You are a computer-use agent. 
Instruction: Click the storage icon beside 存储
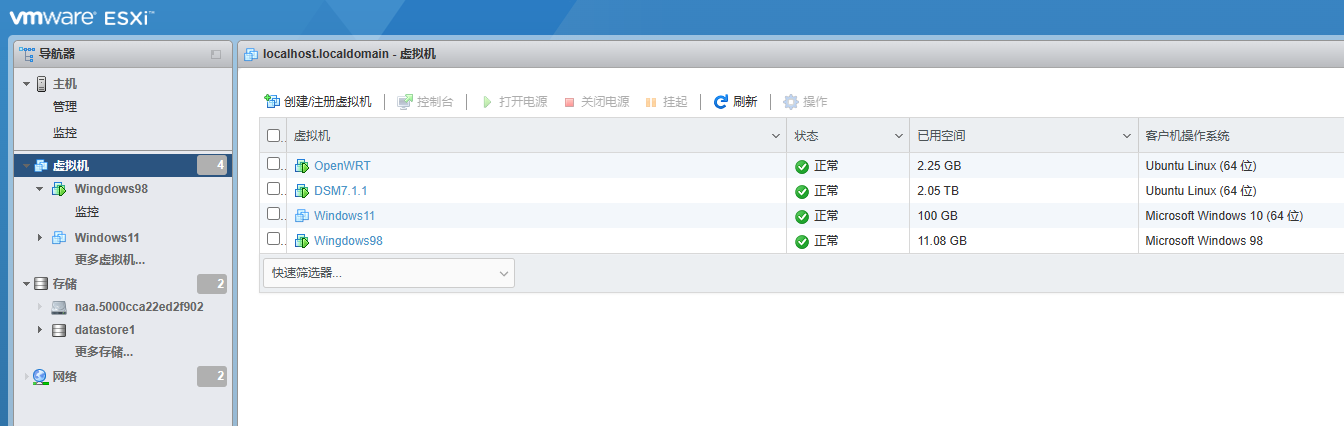coord(41,284)
